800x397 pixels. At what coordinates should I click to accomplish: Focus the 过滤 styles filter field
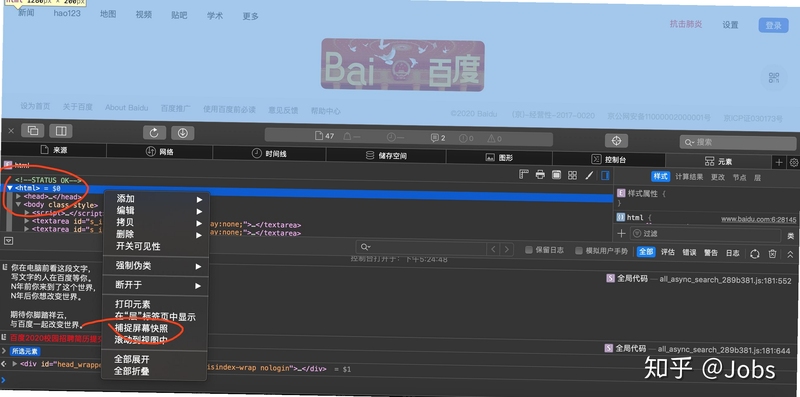pyautogui.click(x=706, y=235)
